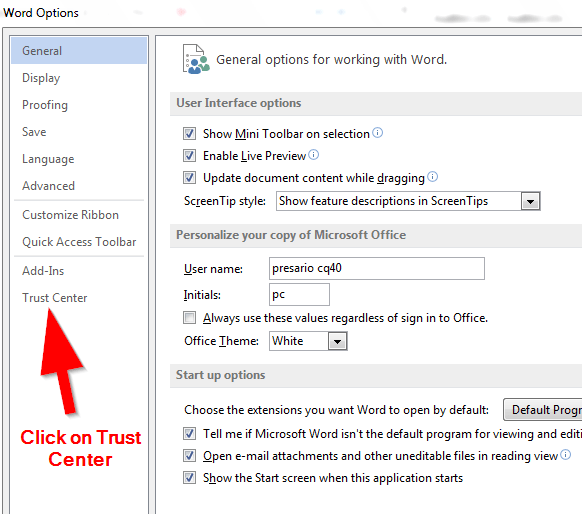582x514 pixels.
Task: Open the info tooltip icon next to Mini Toolbar
Action: [x=377, y=132]
